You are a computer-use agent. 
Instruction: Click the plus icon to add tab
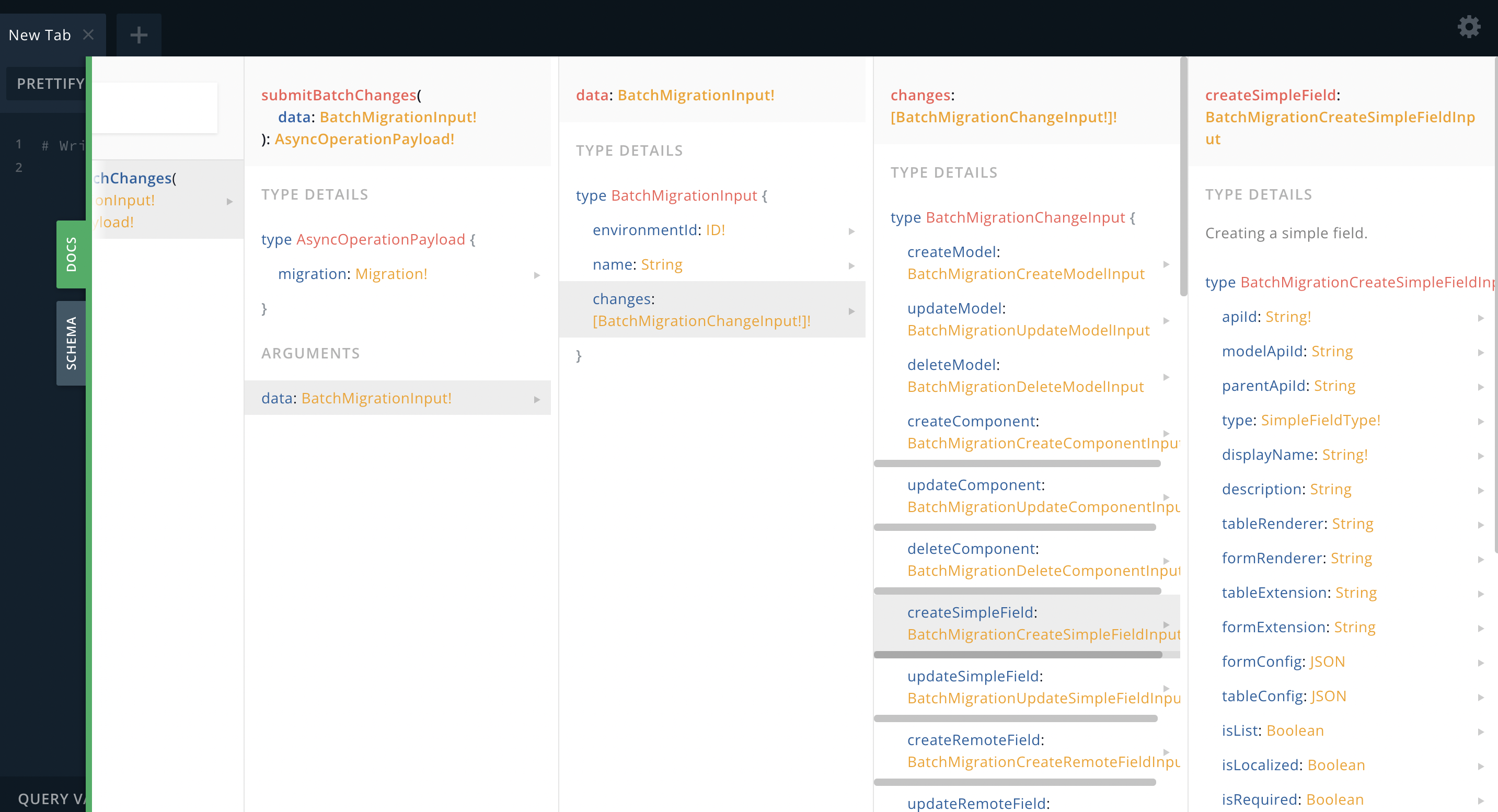pos(139,35)
